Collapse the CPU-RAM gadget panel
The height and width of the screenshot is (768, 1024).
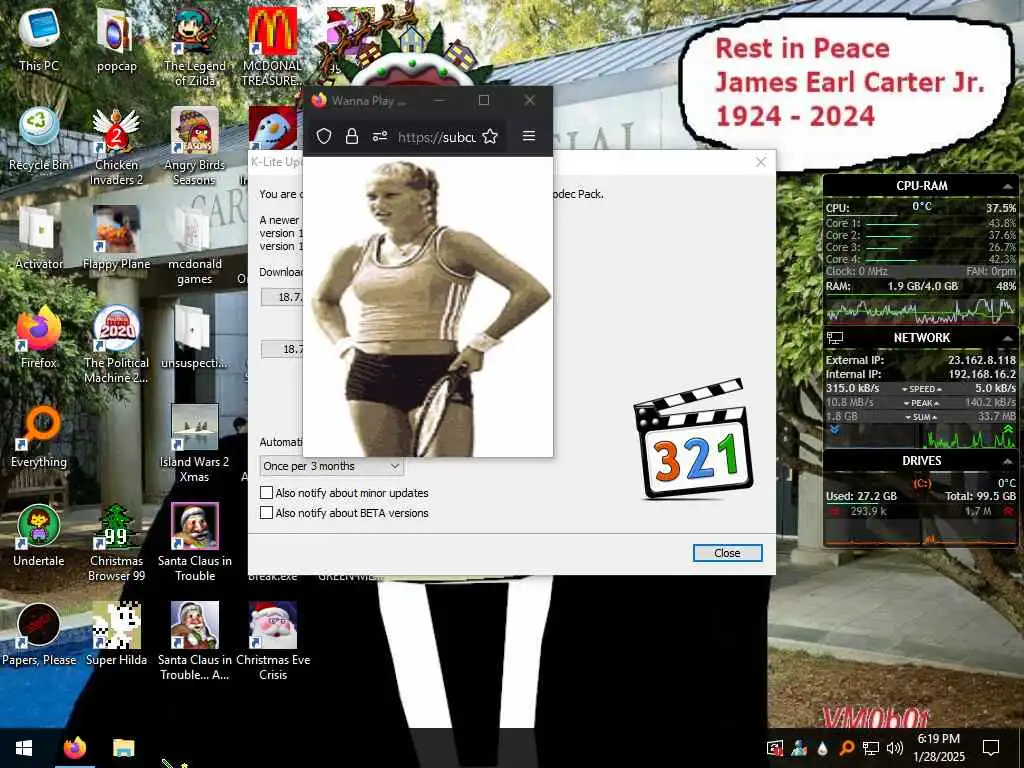pyautogui.click(x=1008, y=186)
